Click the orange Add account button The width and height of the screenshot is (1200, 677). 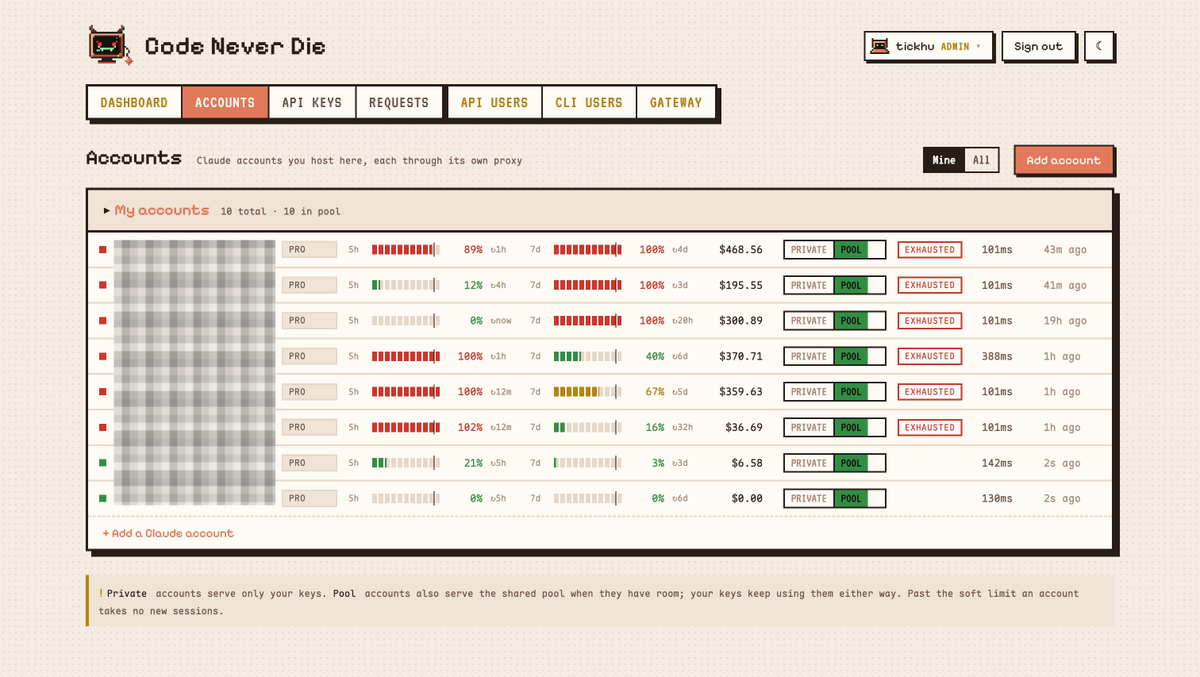pos(1063,160)
